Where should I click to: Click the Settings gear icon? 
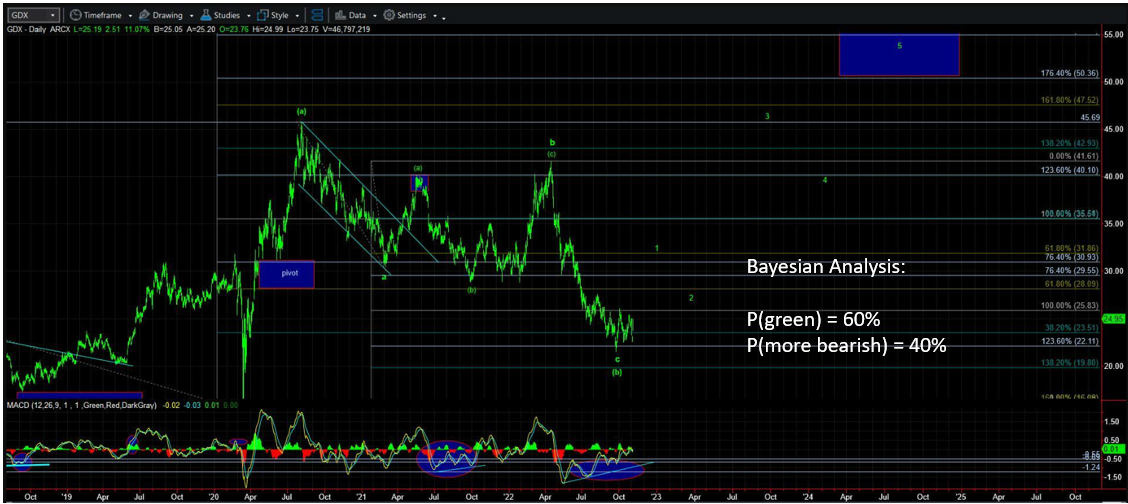(388, 15)
